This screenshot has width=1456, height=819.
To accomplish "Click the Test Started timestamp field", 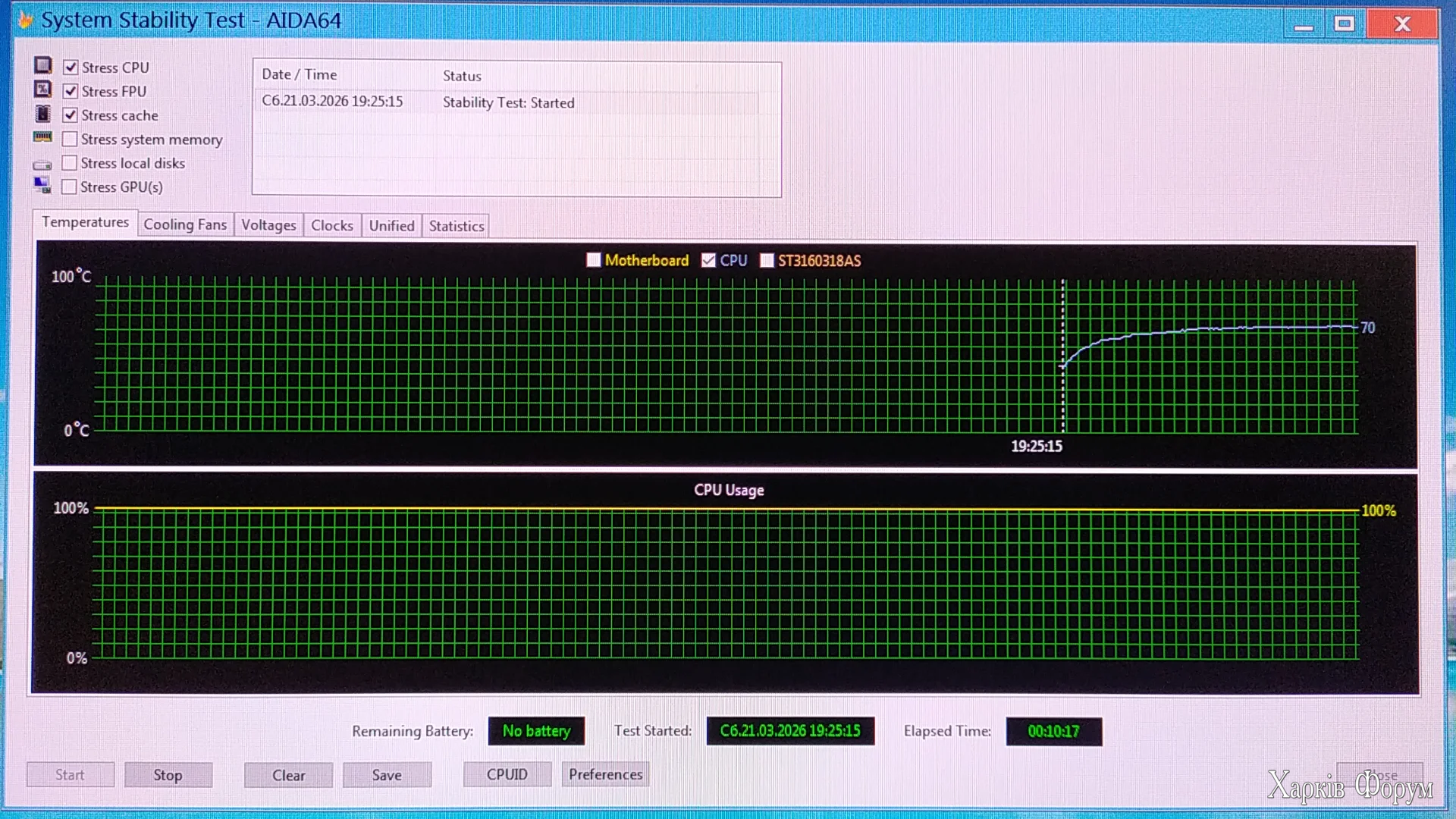I will [x=790, y=731].
